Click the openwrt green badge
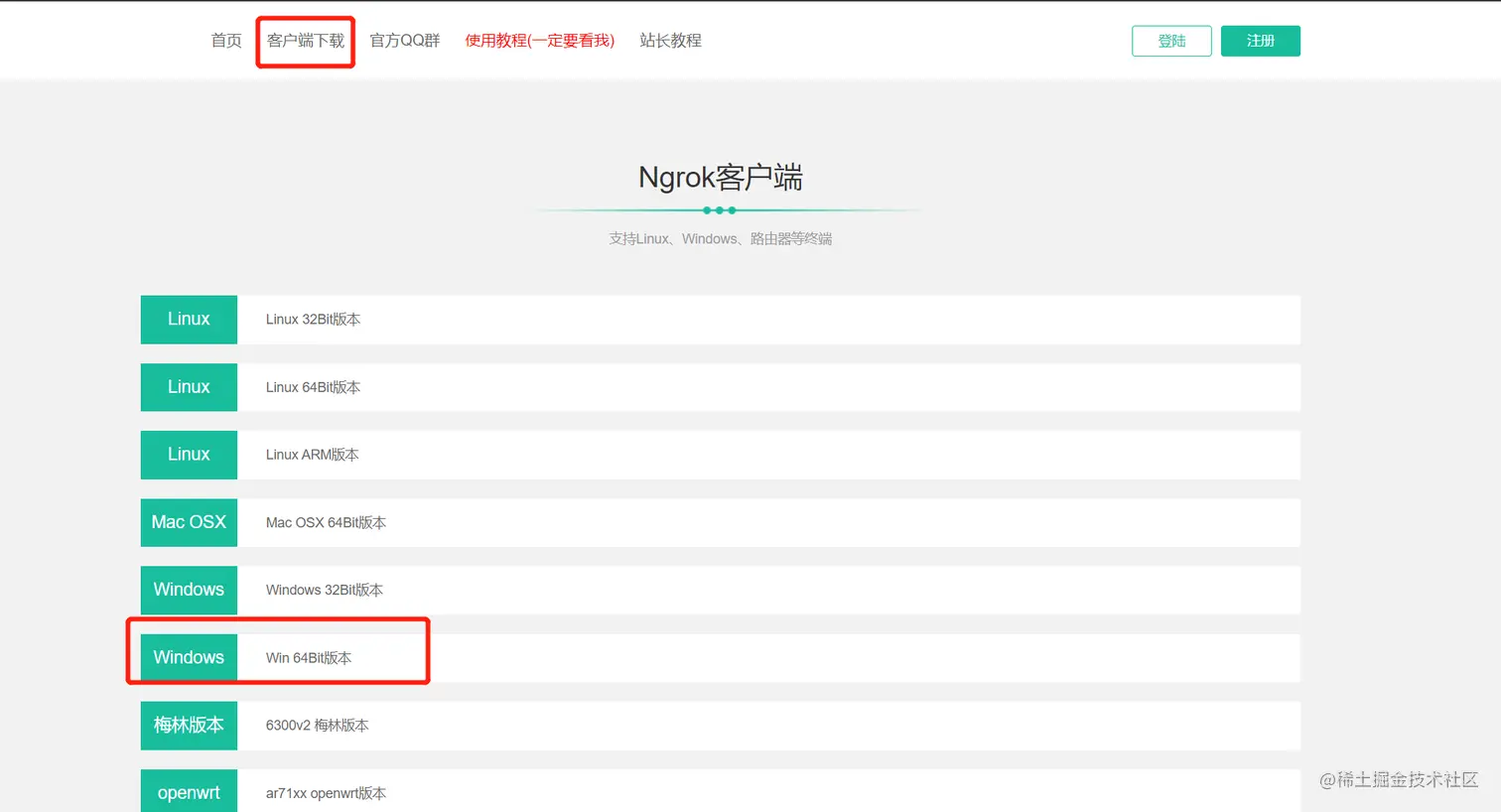 tap(189, 791)
